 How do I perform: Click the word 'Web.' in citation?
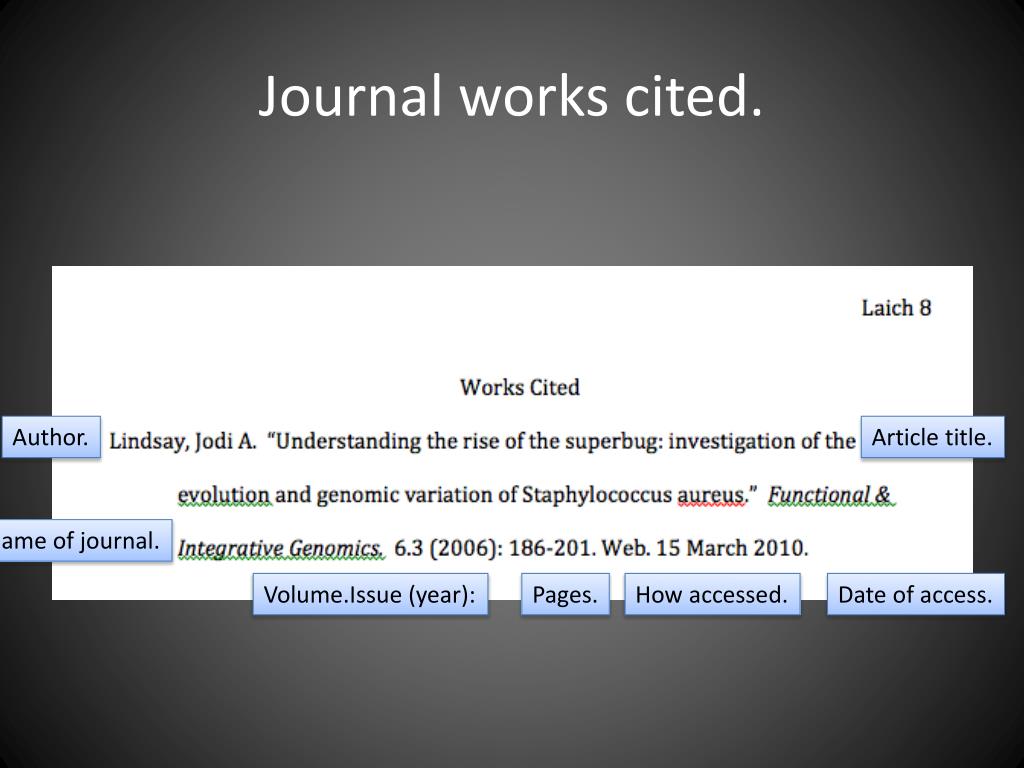pyautogui.click(x=626, y=548)
